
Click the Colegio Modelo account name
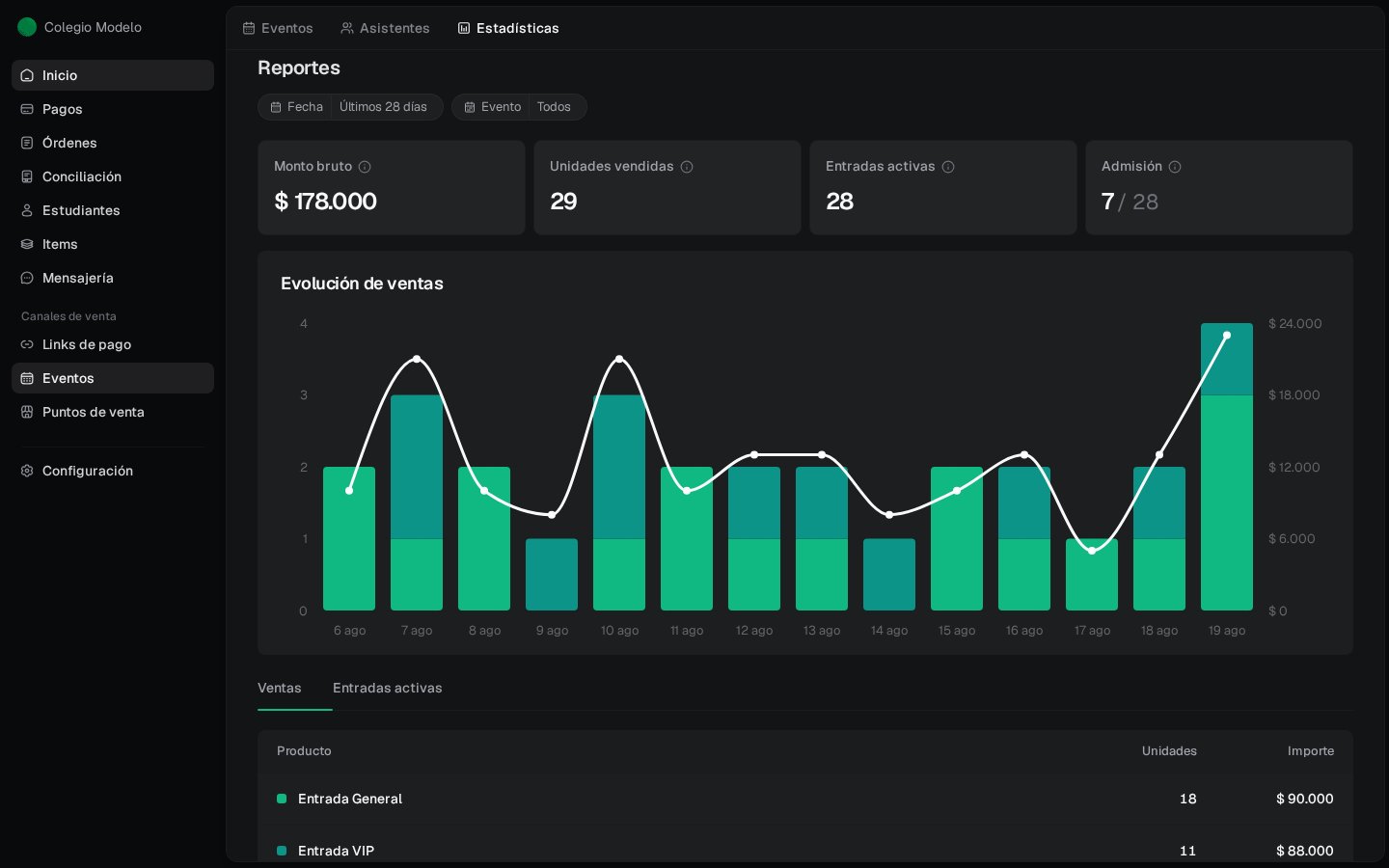93,27
